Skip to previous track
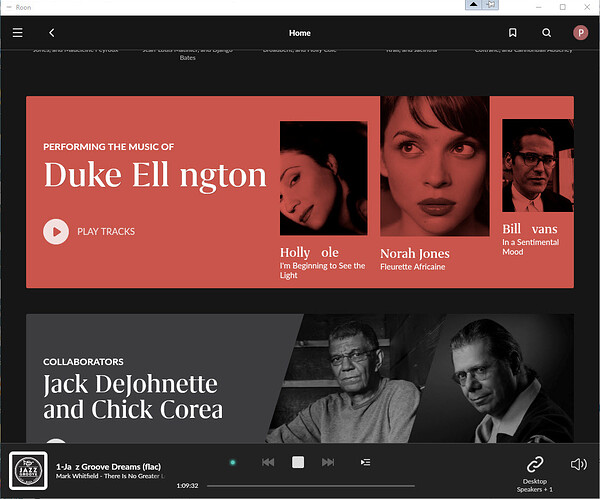The width and height of the screenshot is (600, 499). pyautogui.click(x=268, y=463)
